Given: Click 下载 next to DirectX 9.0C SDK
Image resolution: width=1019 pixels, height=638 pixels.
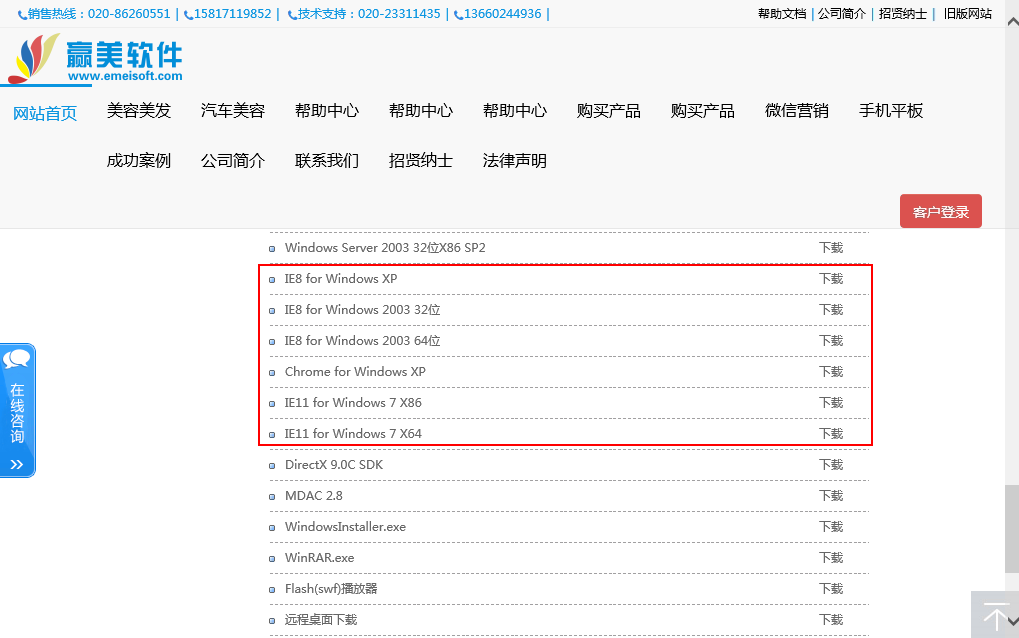Looking at the screenshot, I should pyautogui.click(x=831, y=465).
